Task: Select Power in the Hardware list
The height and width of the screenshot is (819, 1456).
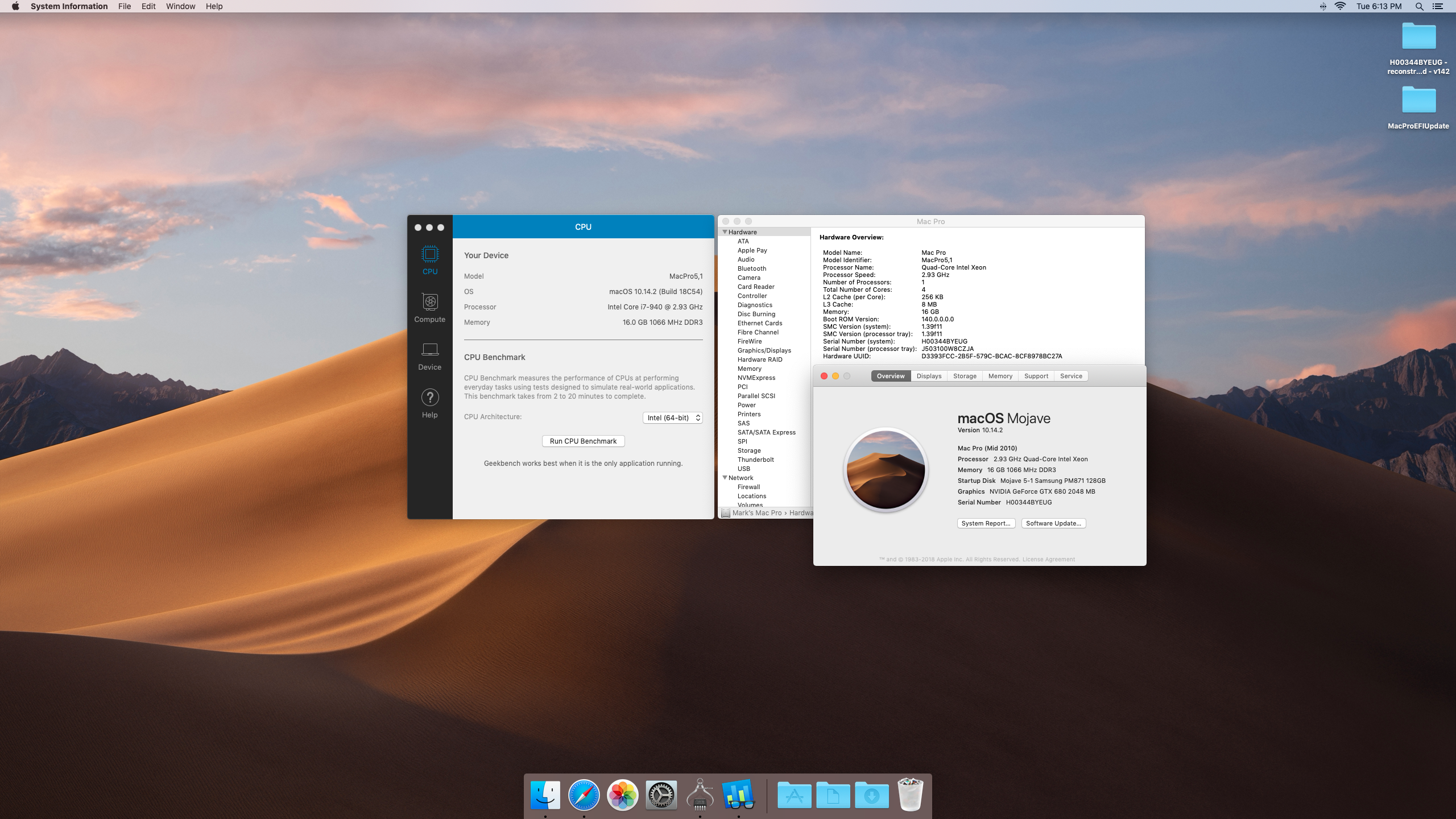Action: tap(746, 405)
